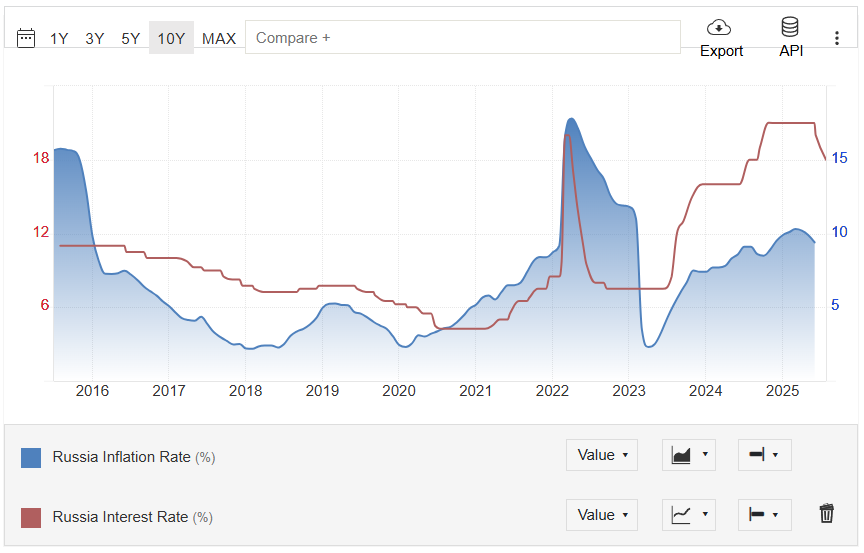The image size is (864, 553).
Task: Click the 2025 x-axis label
Action: [782, 391]
